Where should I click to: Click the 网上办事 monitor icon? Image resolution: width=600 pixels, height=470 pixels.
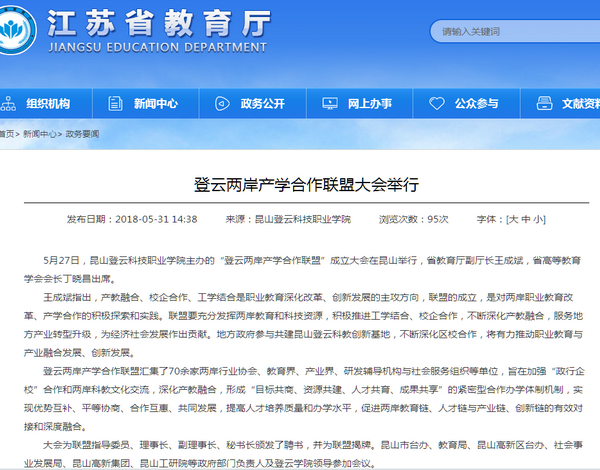[x=329, y=103]
